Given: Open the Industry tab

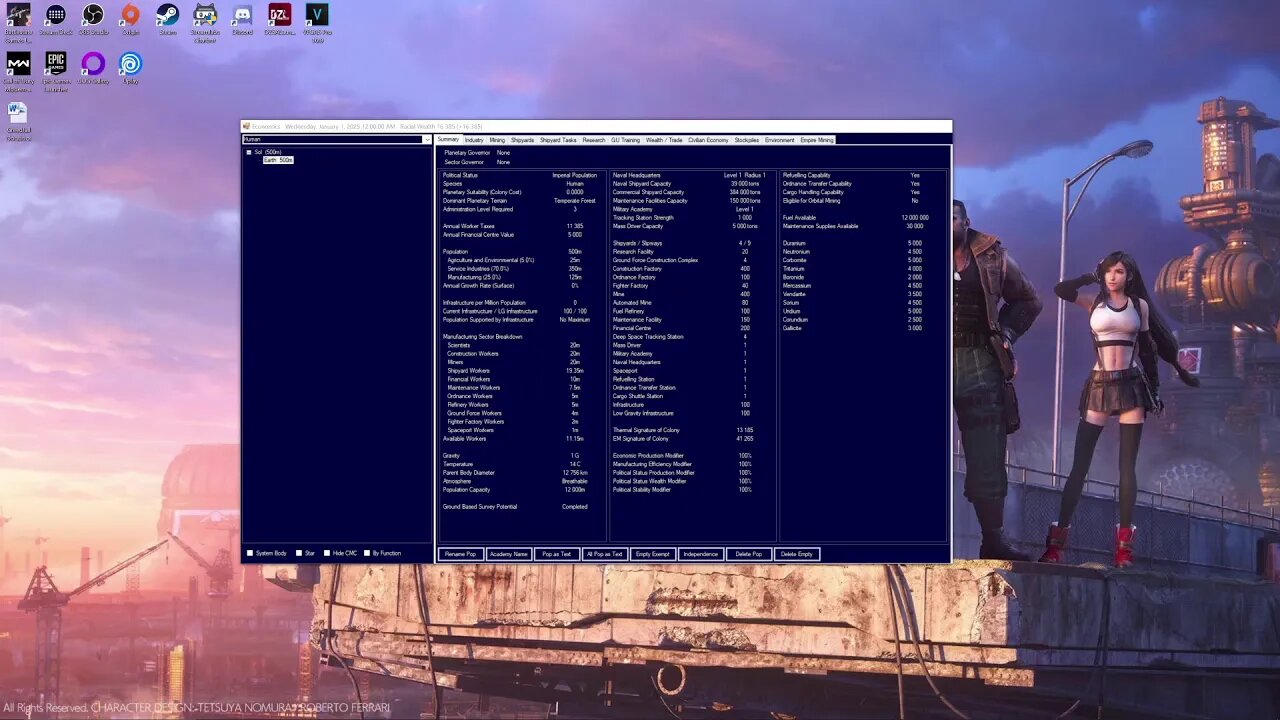Looking at the screenshot, I should tap(474, 140).
